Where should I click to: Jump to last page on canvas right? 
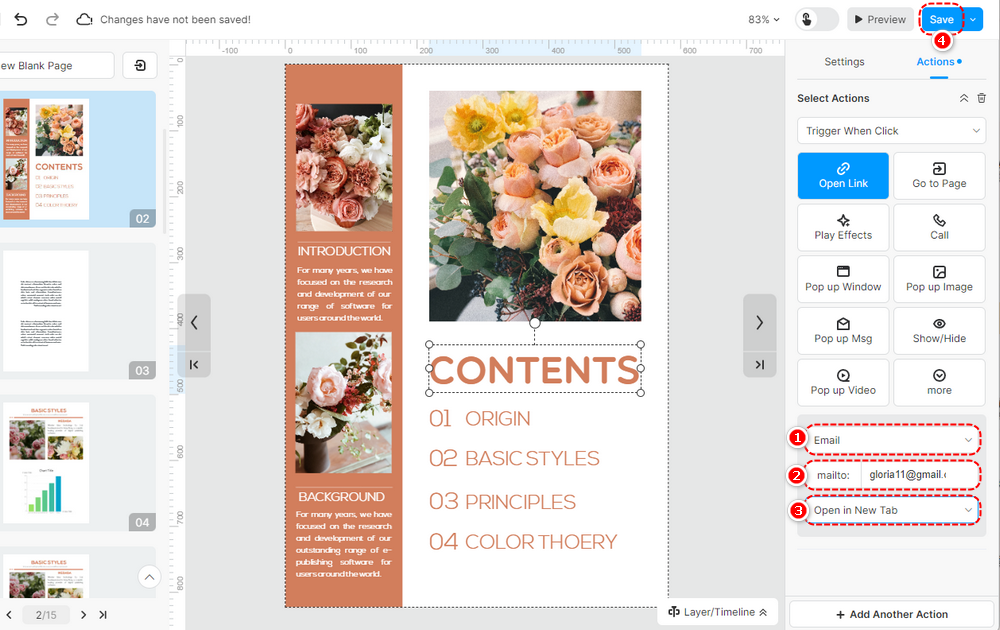[759, 365]
